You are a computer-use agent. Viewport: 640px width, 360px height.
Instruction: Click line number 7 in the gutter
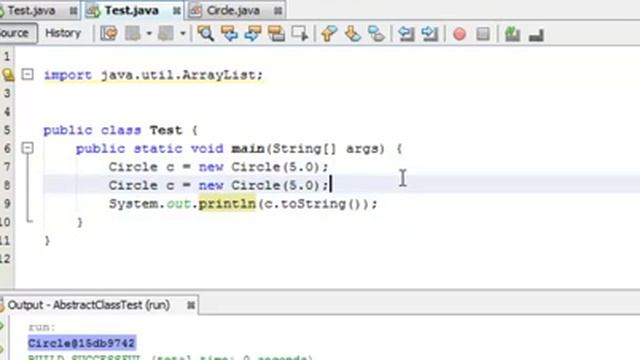point(7,167)
